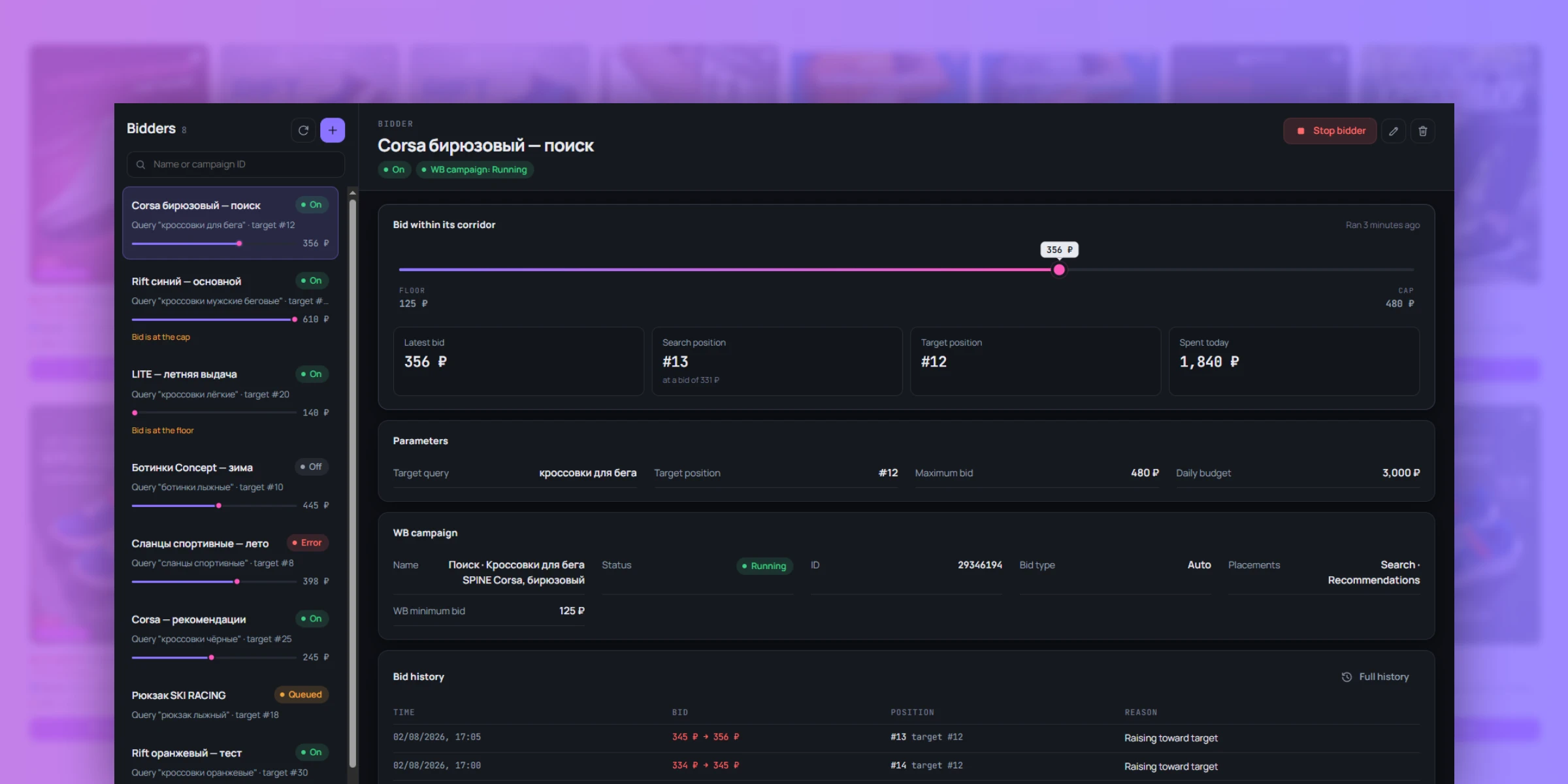The image size is (1568, 784).
Task: Click scrollbar up arrow in bidder list
Action: click(353, 193)
